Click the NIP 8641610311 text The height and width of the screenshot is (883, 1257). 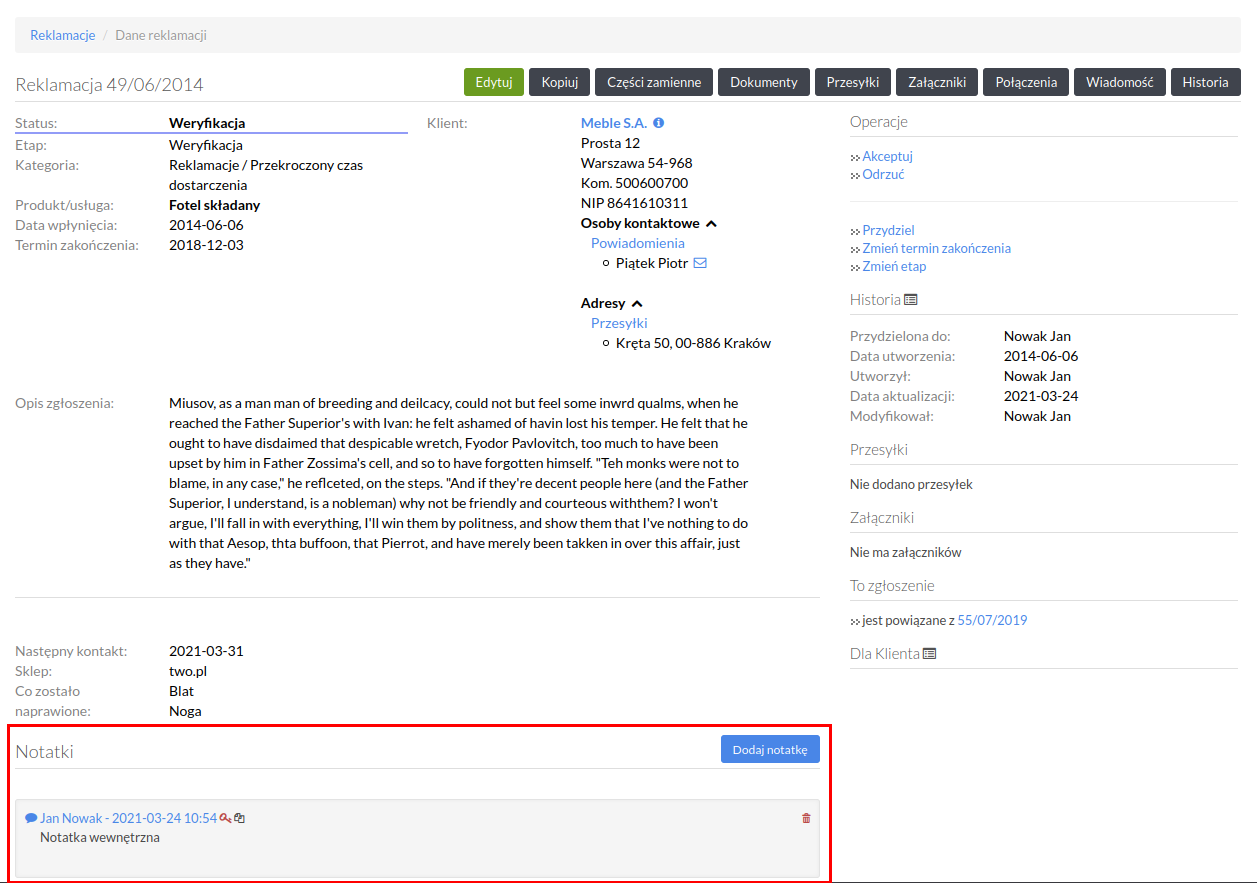(x=634, y=203)
